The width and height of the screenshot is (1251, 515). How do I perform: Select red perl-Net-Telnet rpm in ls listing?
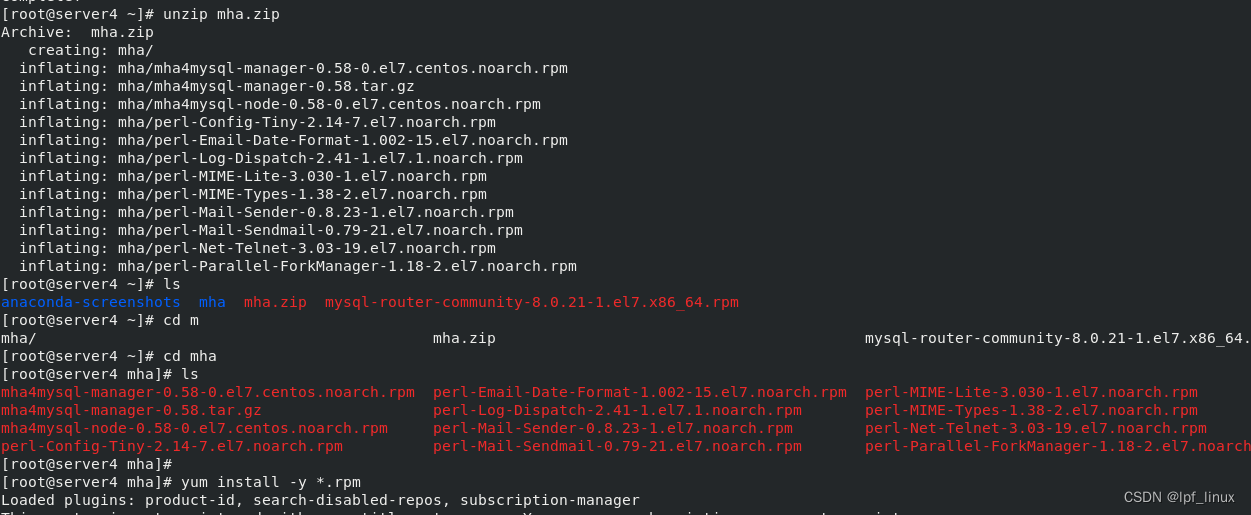(x=1035, y=428)
